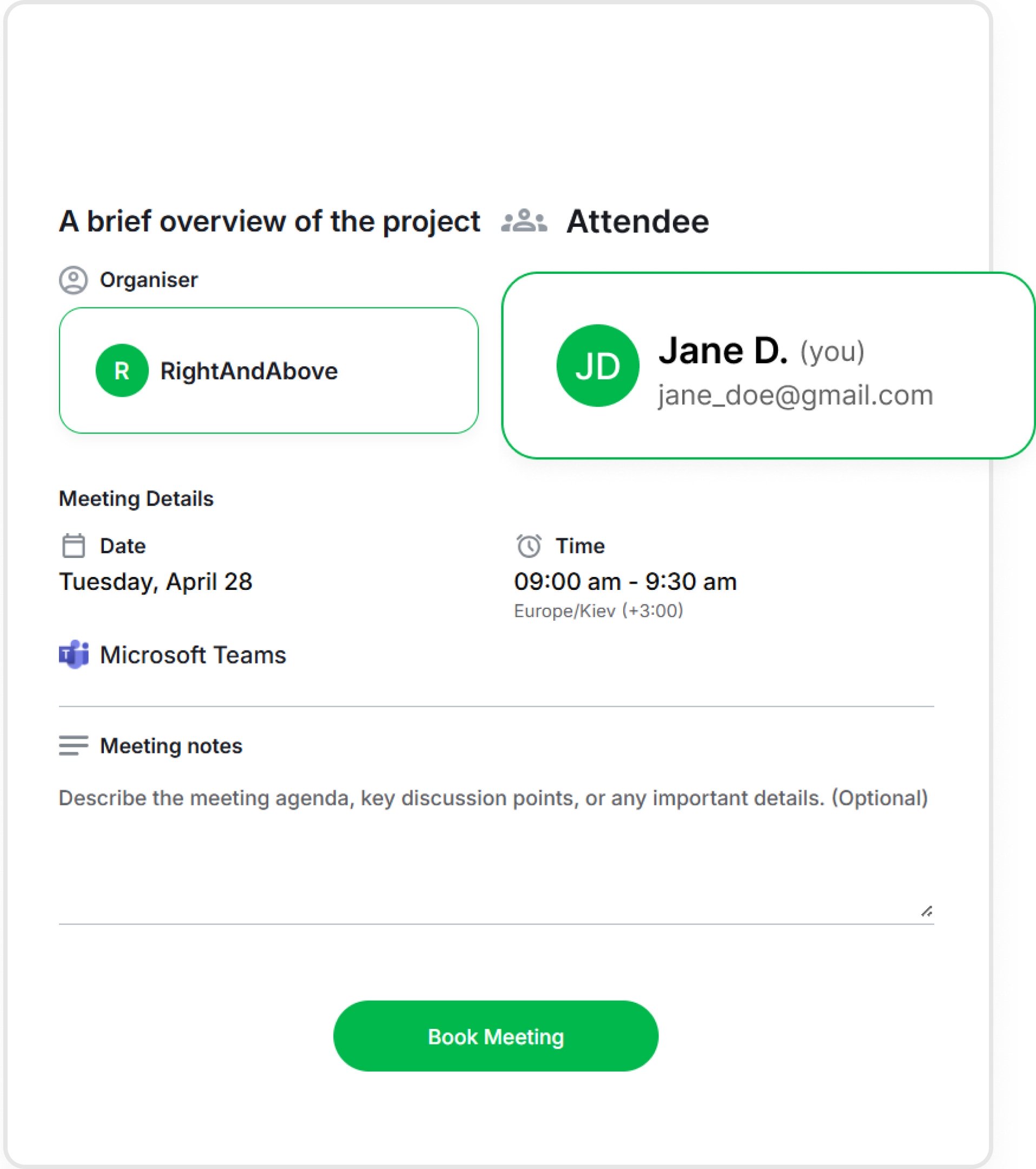Click the meeting title heading text
This screenshot has height=1169, width=1036.
pos(269,221)
